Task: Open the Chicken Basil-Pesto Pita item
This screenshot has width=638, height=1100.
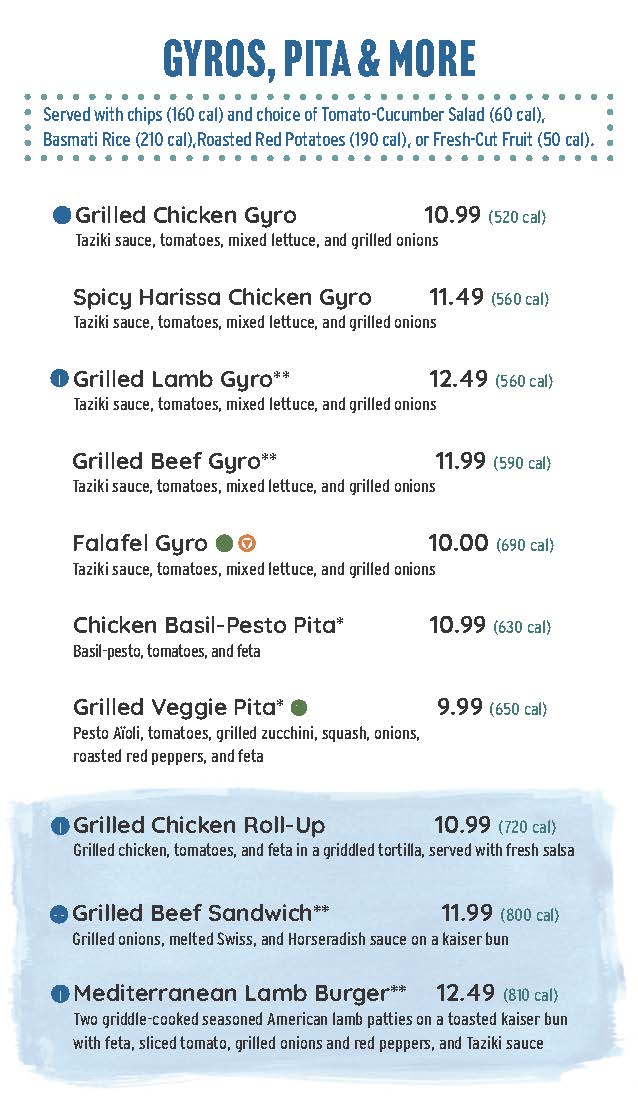Action: tap(204, 625)
